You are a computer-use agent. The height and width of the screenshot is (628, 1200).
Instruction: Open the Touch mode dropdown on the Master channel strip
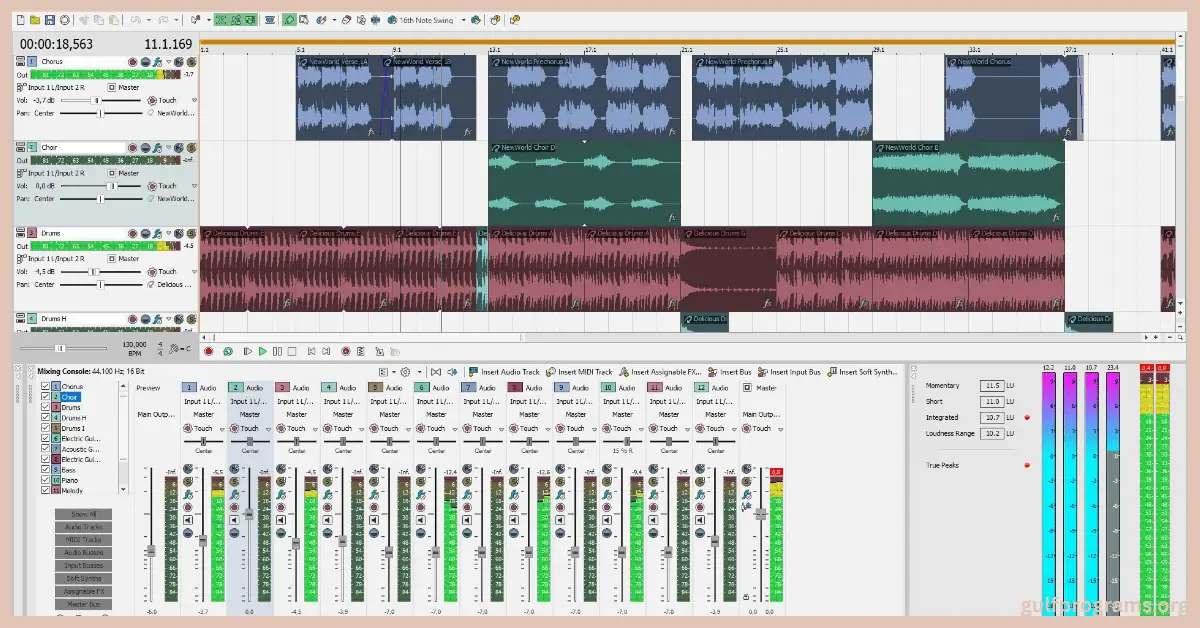click(781, 428)
